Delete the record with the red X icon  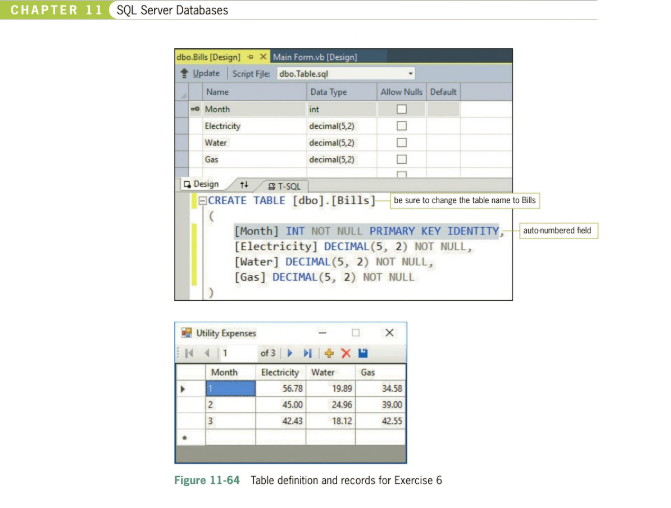pyautogui.click(x=346, y=353)
